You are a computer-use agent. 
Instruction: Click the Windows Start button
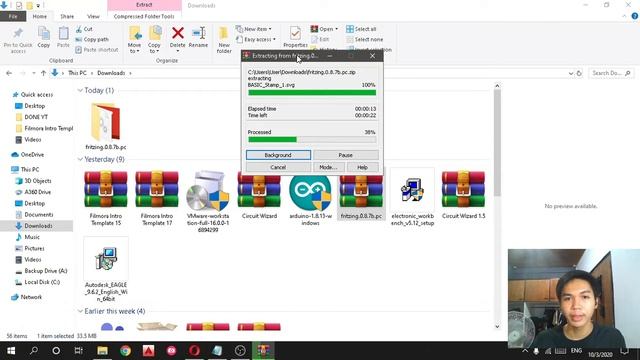pos(11,351)
